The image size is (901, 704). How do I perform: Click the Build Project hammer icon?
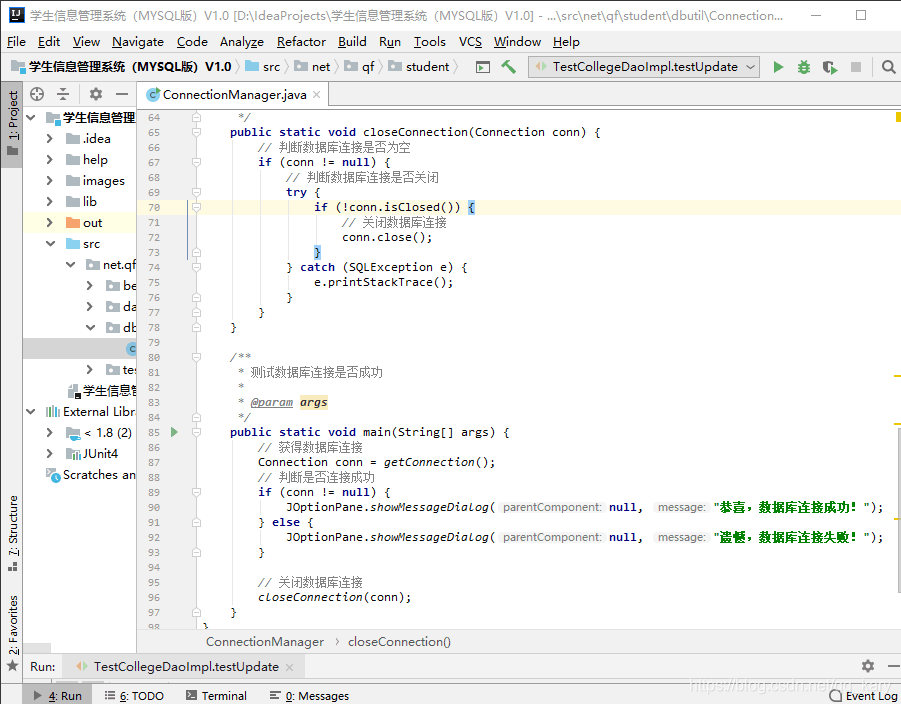click(x=508, y=67)
